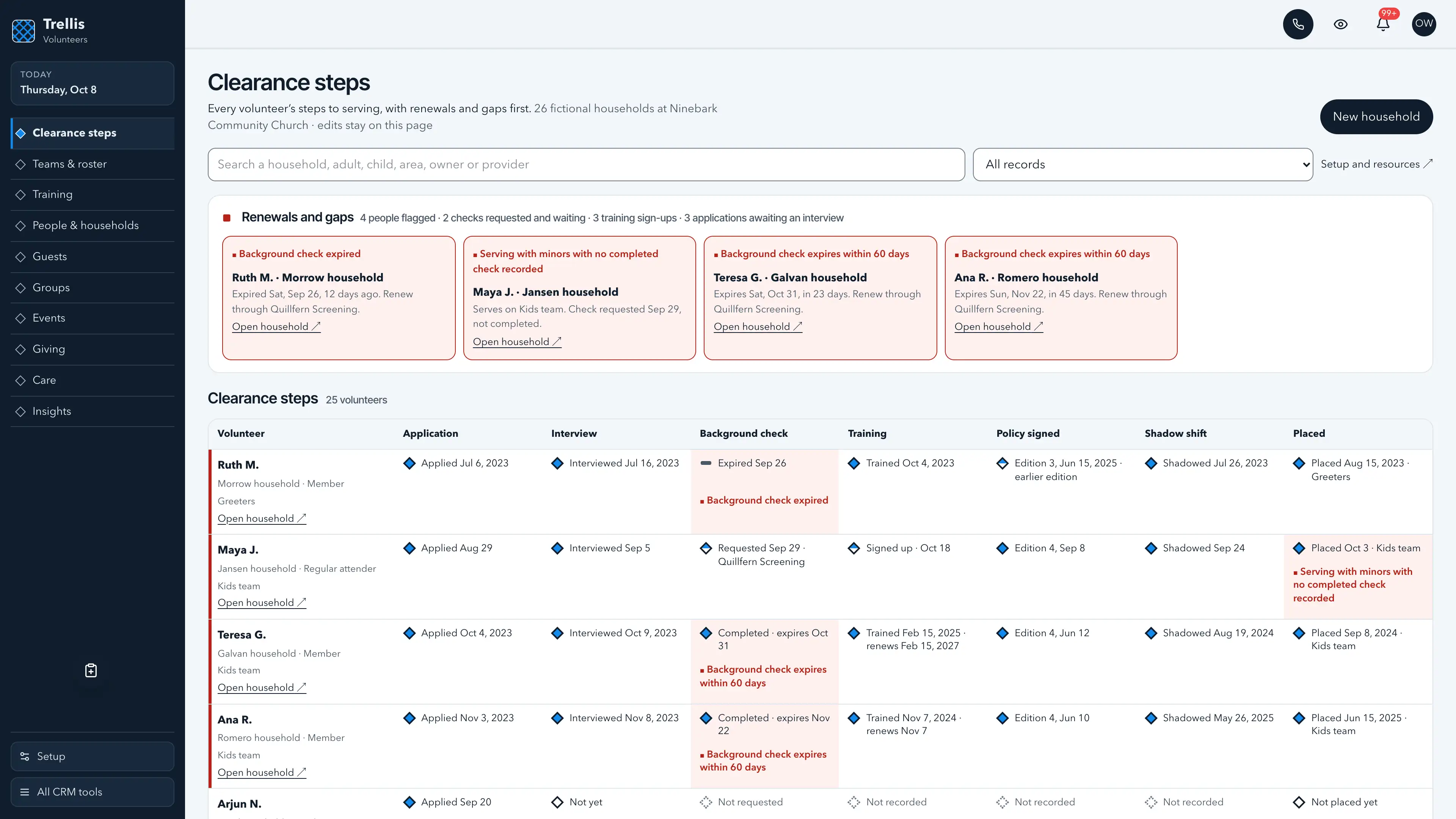Click the phone call icon button

click(1298, 24)
